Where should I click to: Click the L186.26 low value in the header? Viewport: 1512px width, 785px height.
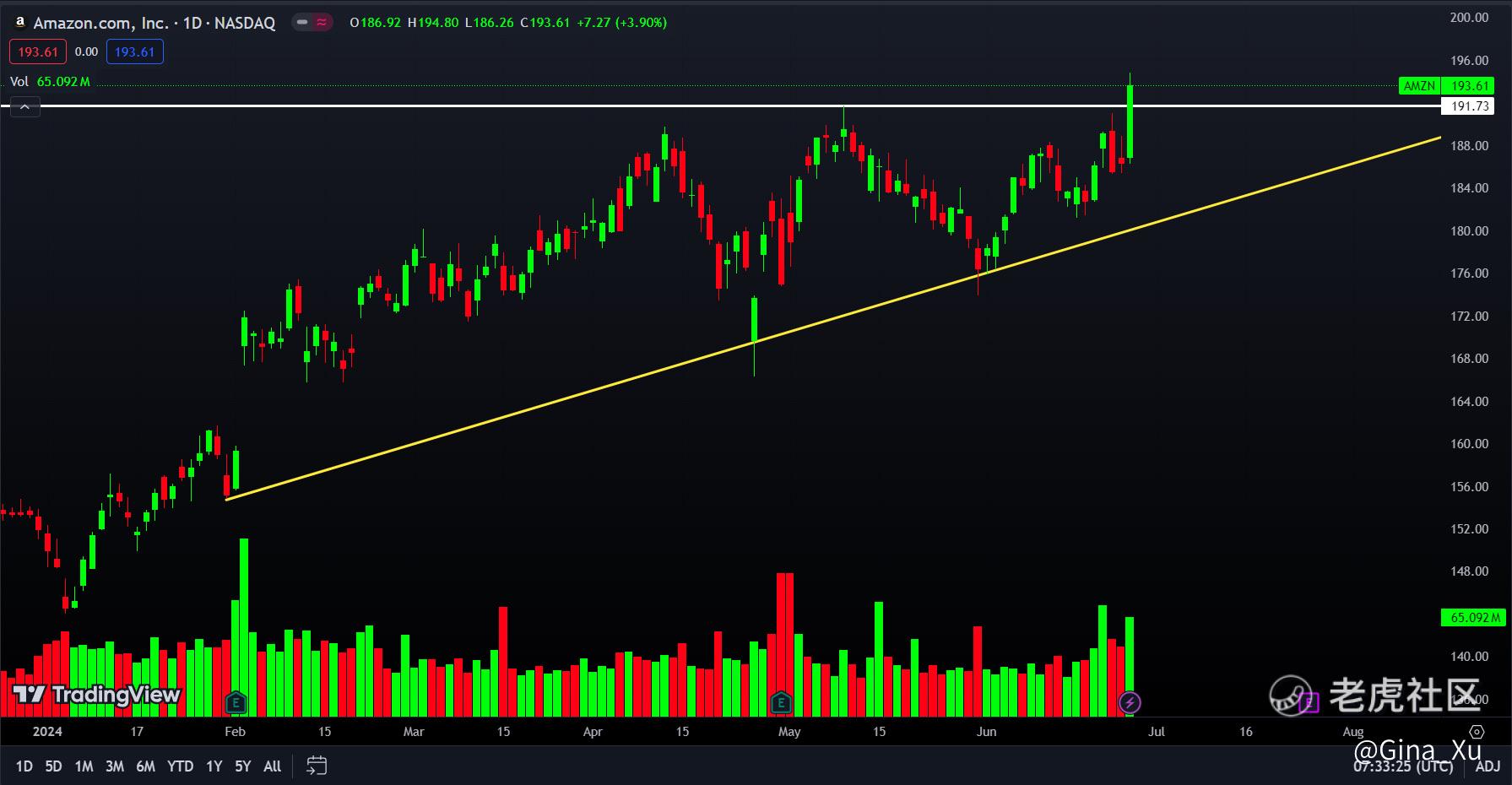pyautogui.click(x=490, y=23)
